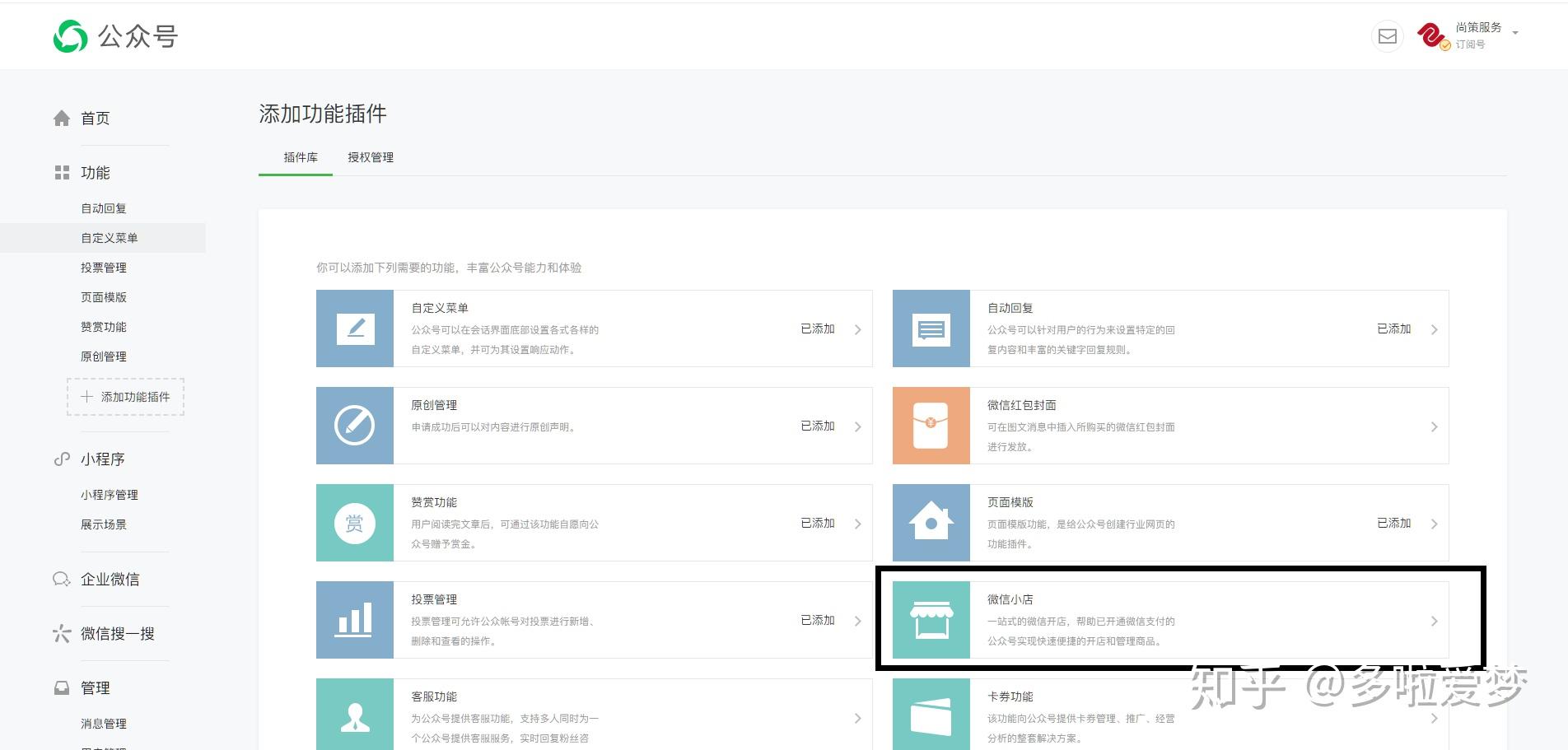This screenshot has height=750, width=1568.
Task: Expand the 微信小店 card chevron
Action: [x=1434, y=621]
